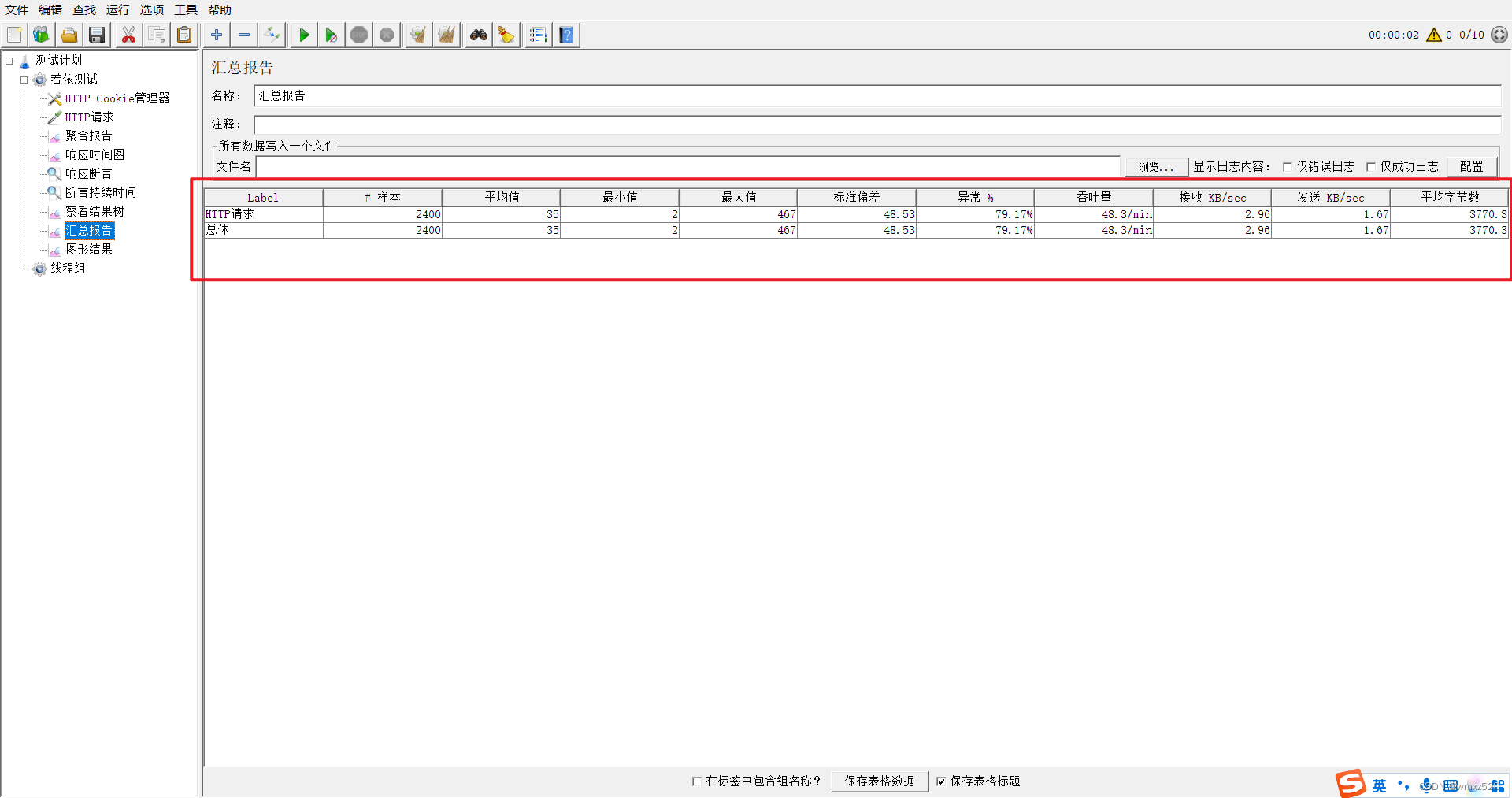Click the New test plan toolbar icon
The width and height of the screenshot is (1512, 798).
14,35
